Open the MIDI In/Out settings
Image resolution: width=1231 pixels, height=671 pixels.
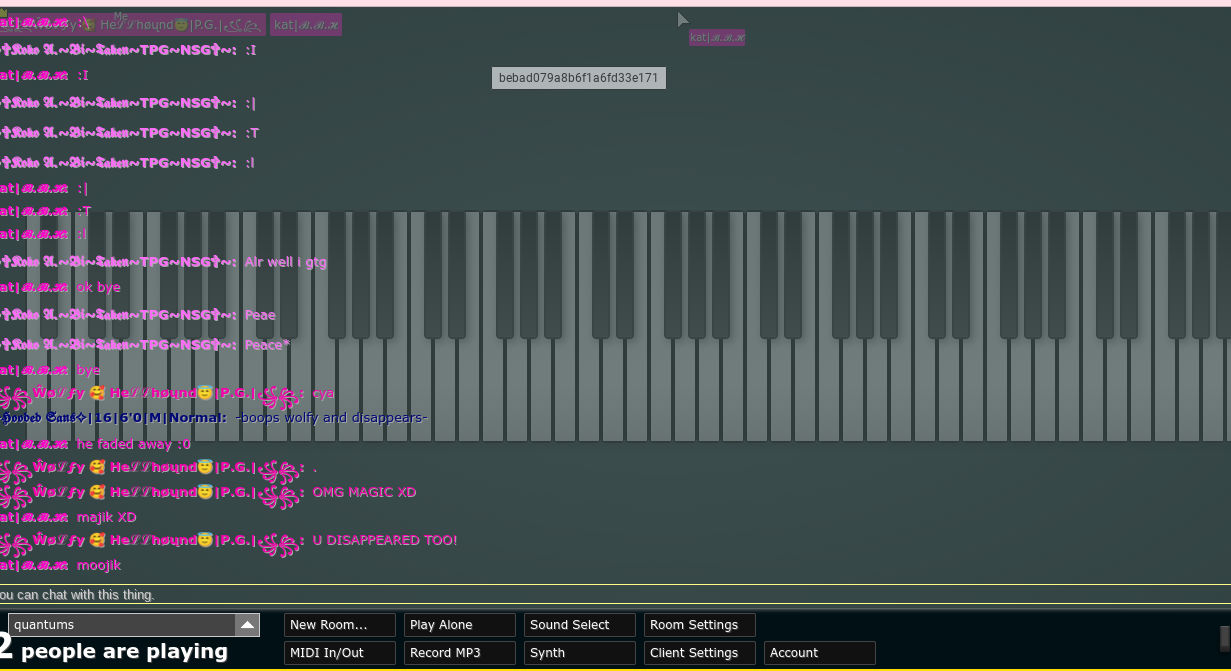(x=340, y=653)
